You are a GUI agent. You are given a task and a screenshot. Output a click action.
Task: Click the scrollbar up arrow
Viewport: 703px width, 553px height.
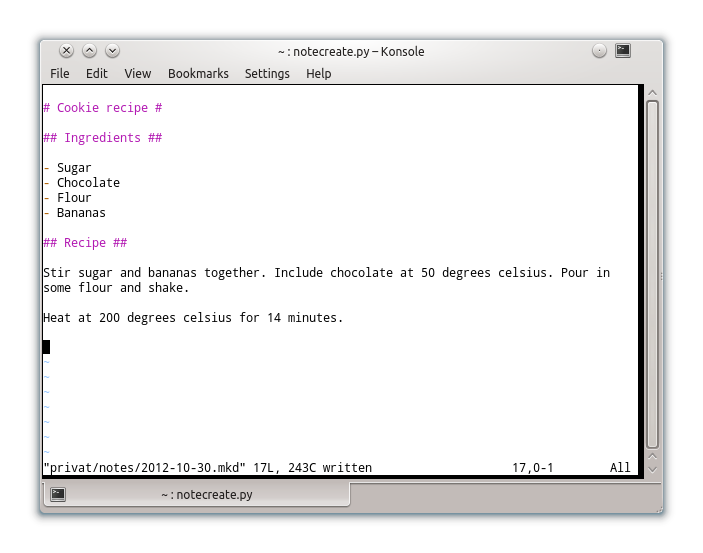tap(652, 93)
